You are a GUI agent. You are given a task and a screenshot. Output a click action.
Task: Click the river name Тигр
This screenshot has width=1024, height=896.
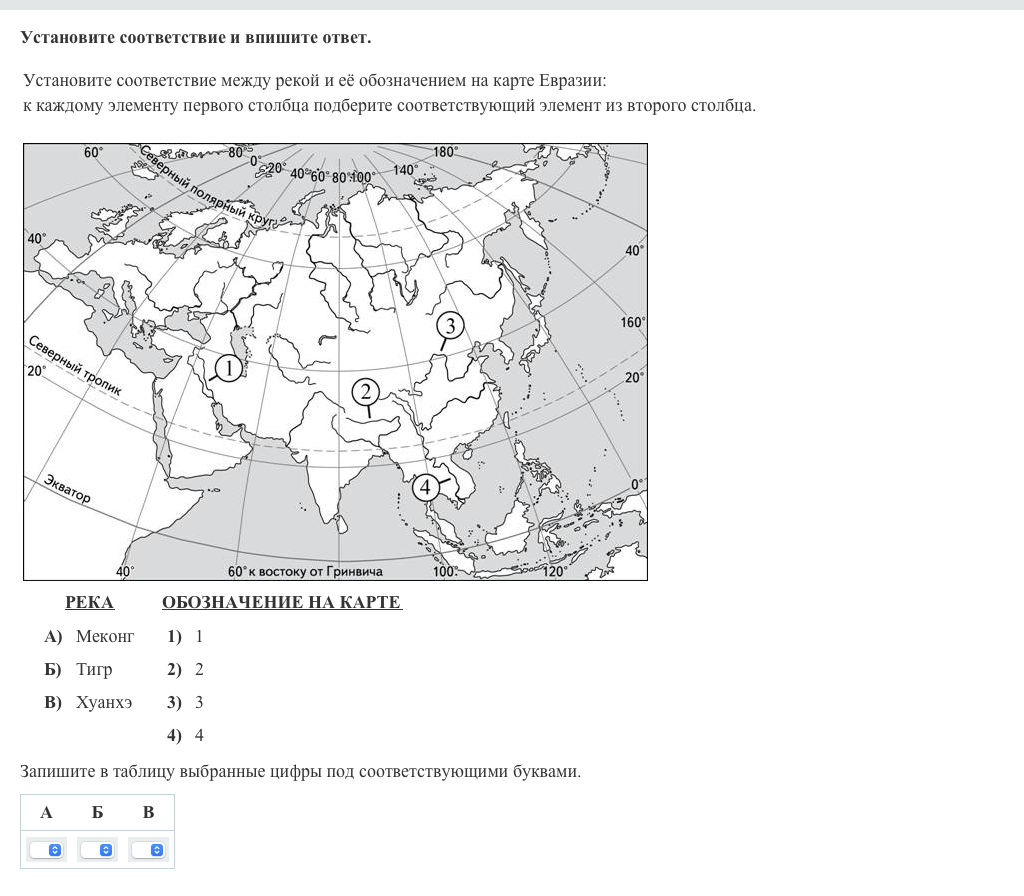[94, 669]
